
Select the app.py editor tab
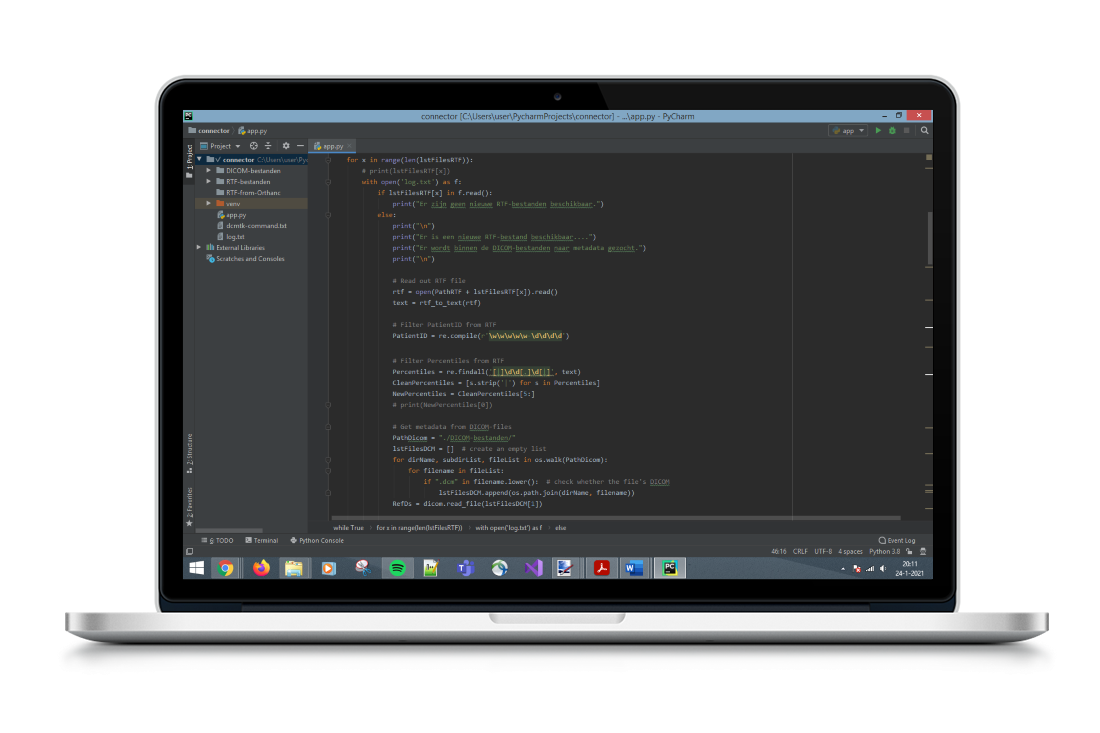point(331,146)
